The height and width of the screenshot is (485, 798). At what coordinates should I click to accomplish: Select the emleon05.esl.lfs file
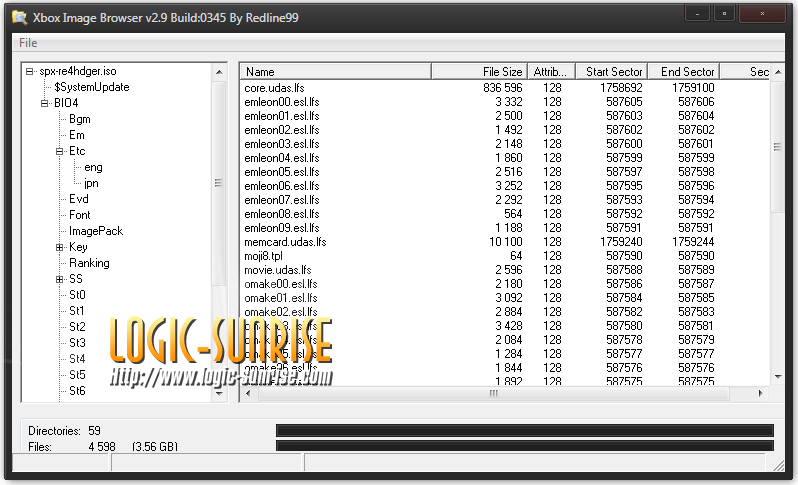[x=282, y=172]
